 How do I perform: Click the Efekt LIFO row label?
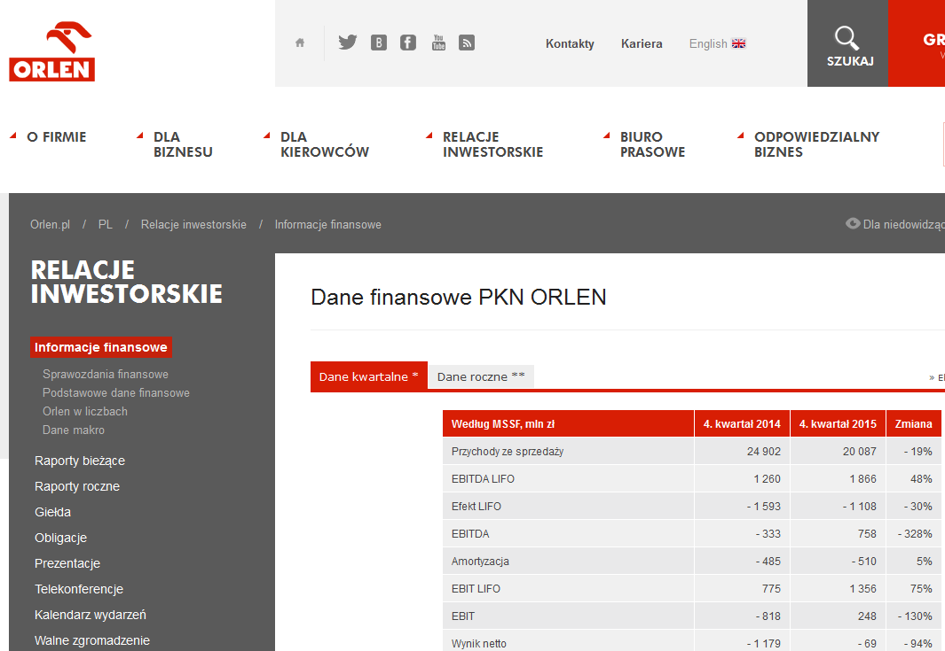(x=476, y=506)
